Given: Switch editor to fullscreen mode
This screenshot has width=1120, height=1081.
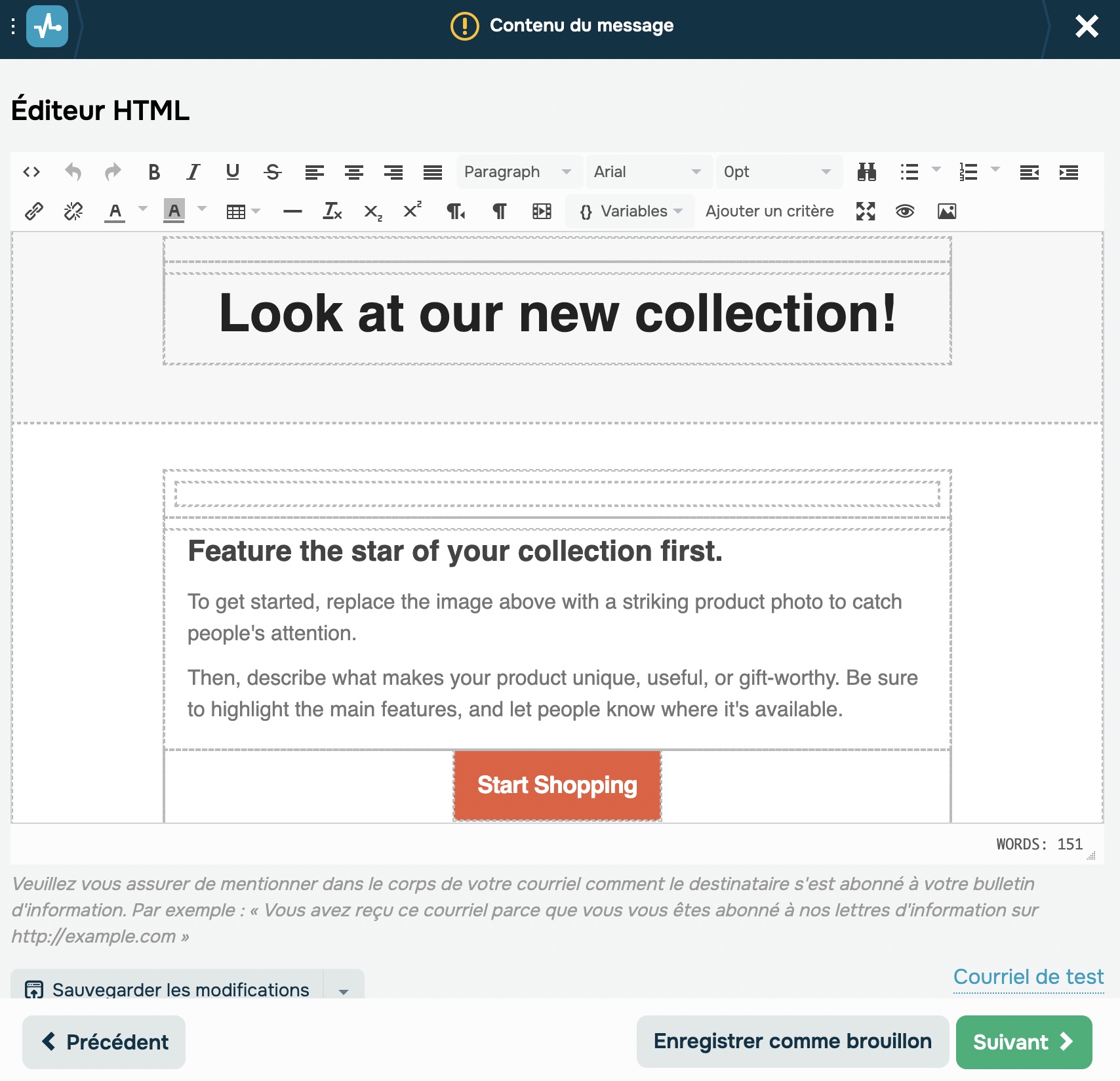Looking at the screenshot, I should coord(866,211).
